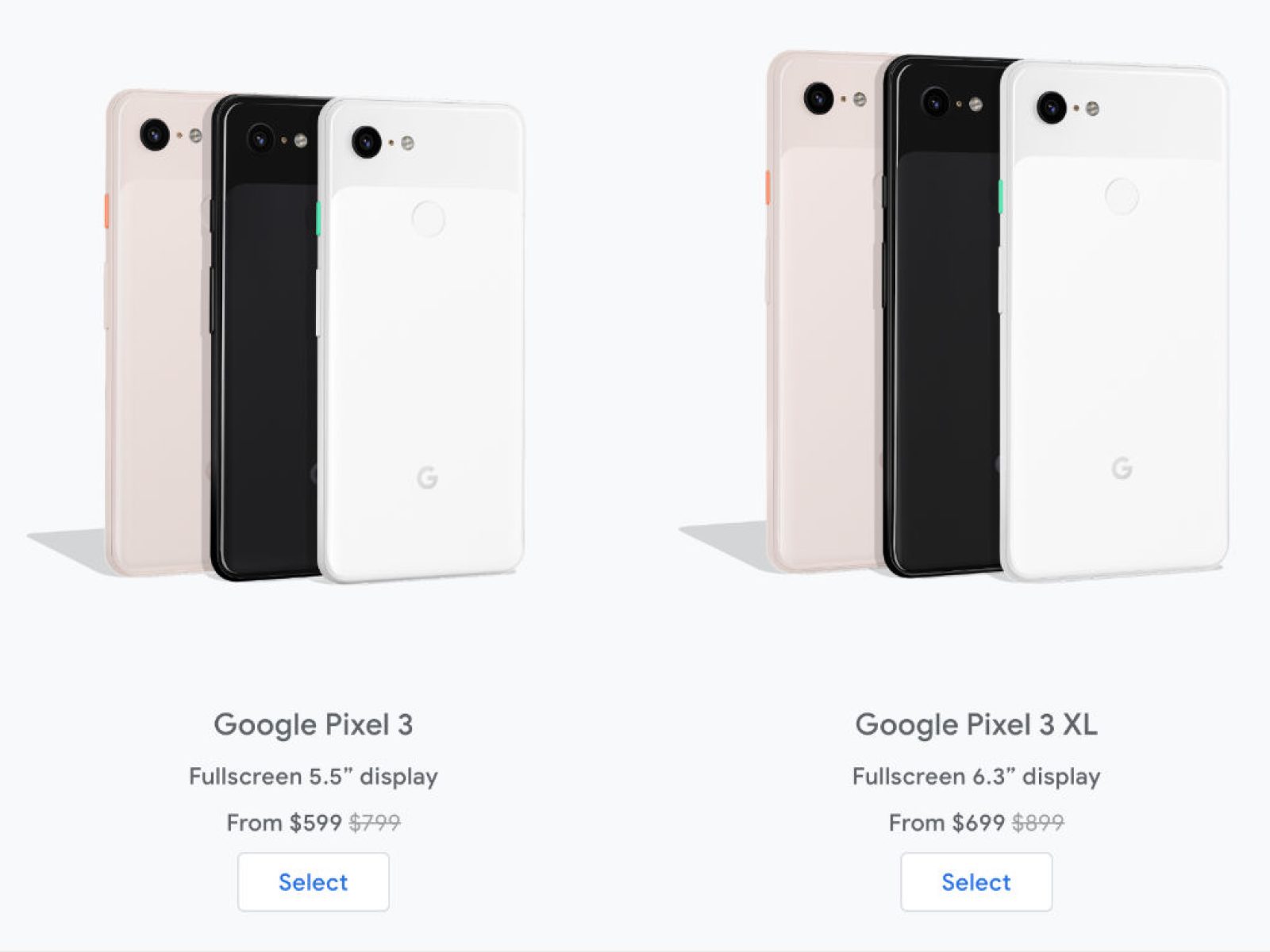The width and height of the screenshot is (1270, 952).
Task: Click the Select button under Google Pixel 3 XL
Action: click(x=976, y=881)
